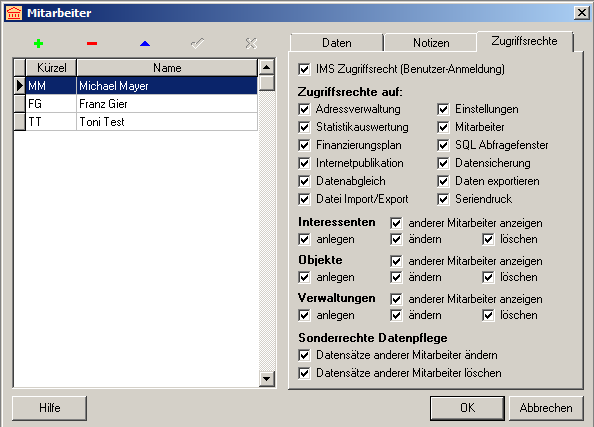Cancel the dialog with Abbrechen
Viewport: 594px width, 427px height.
[x=546, y=408]
